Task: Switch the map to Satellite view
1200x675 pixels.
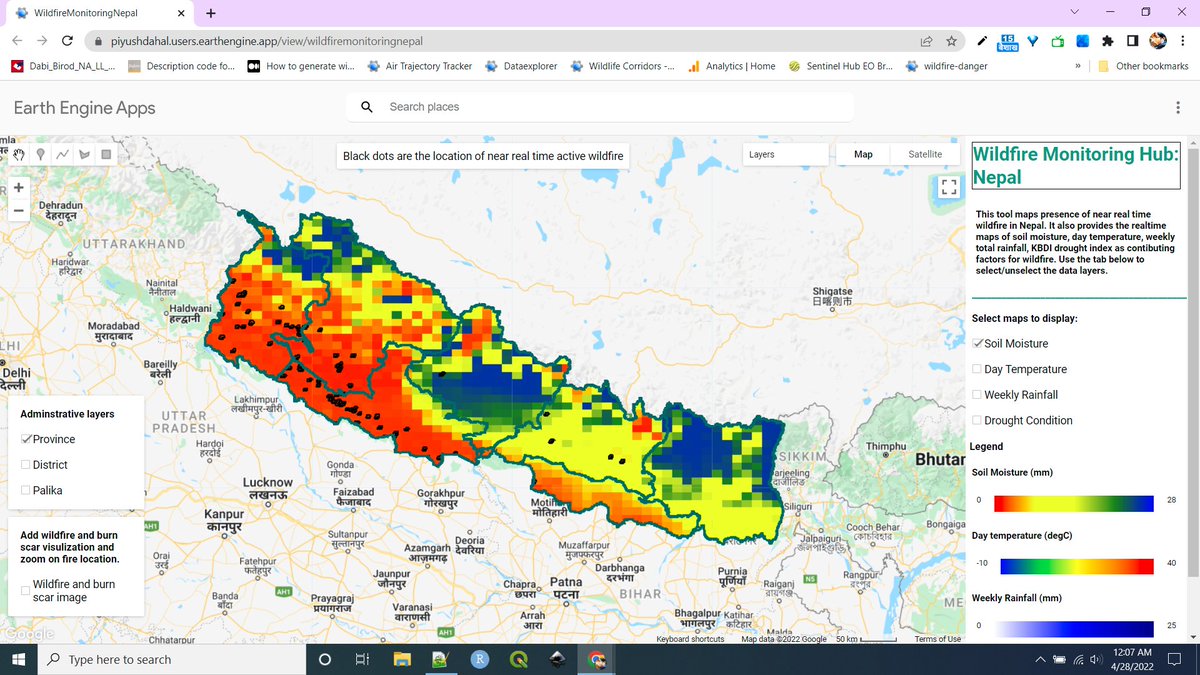Action: point(922,154)
